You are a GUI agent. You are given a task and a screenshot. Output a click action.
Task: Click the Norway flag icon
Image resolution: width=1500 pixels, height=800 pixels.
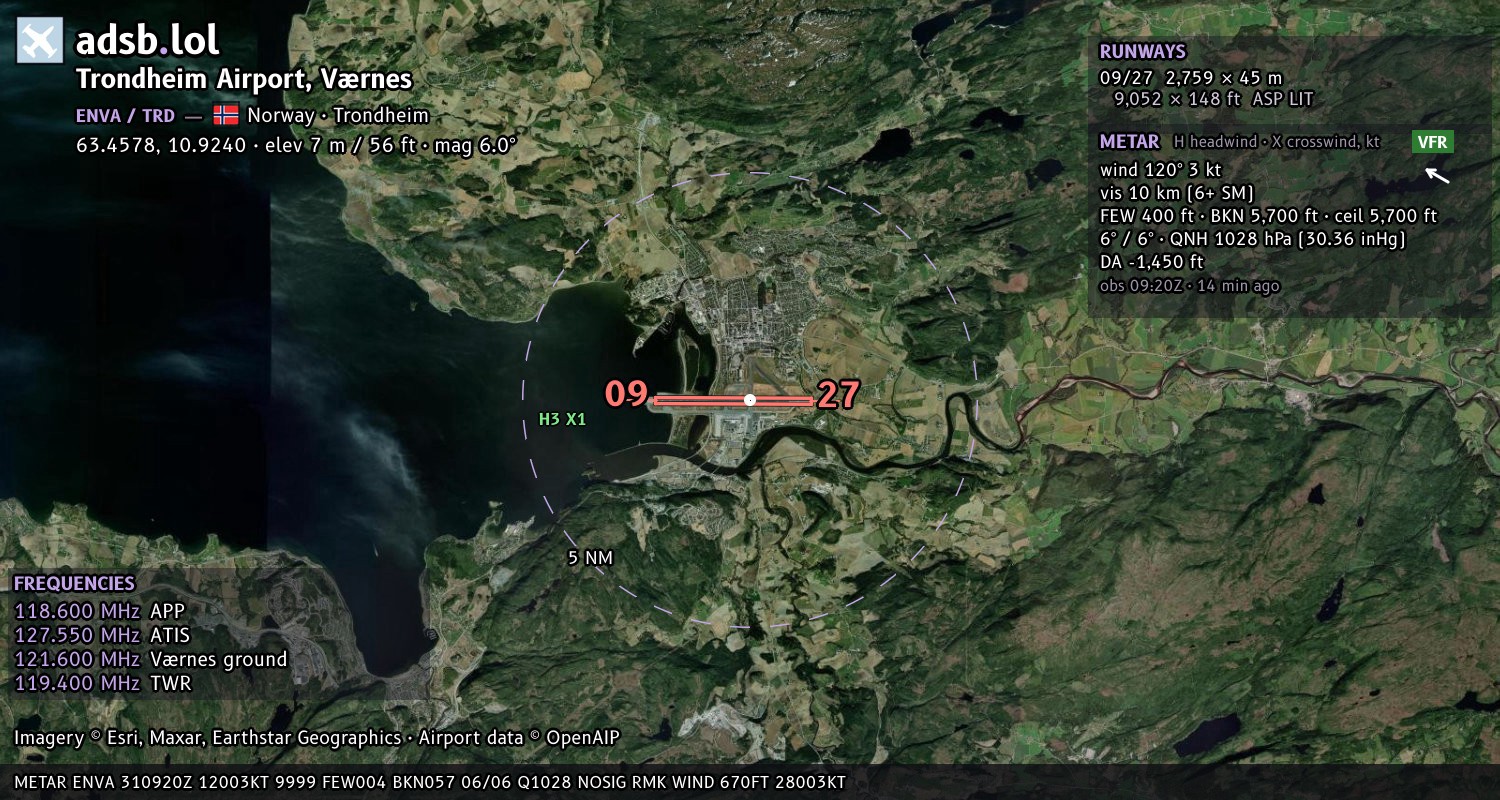click(226, 115)
